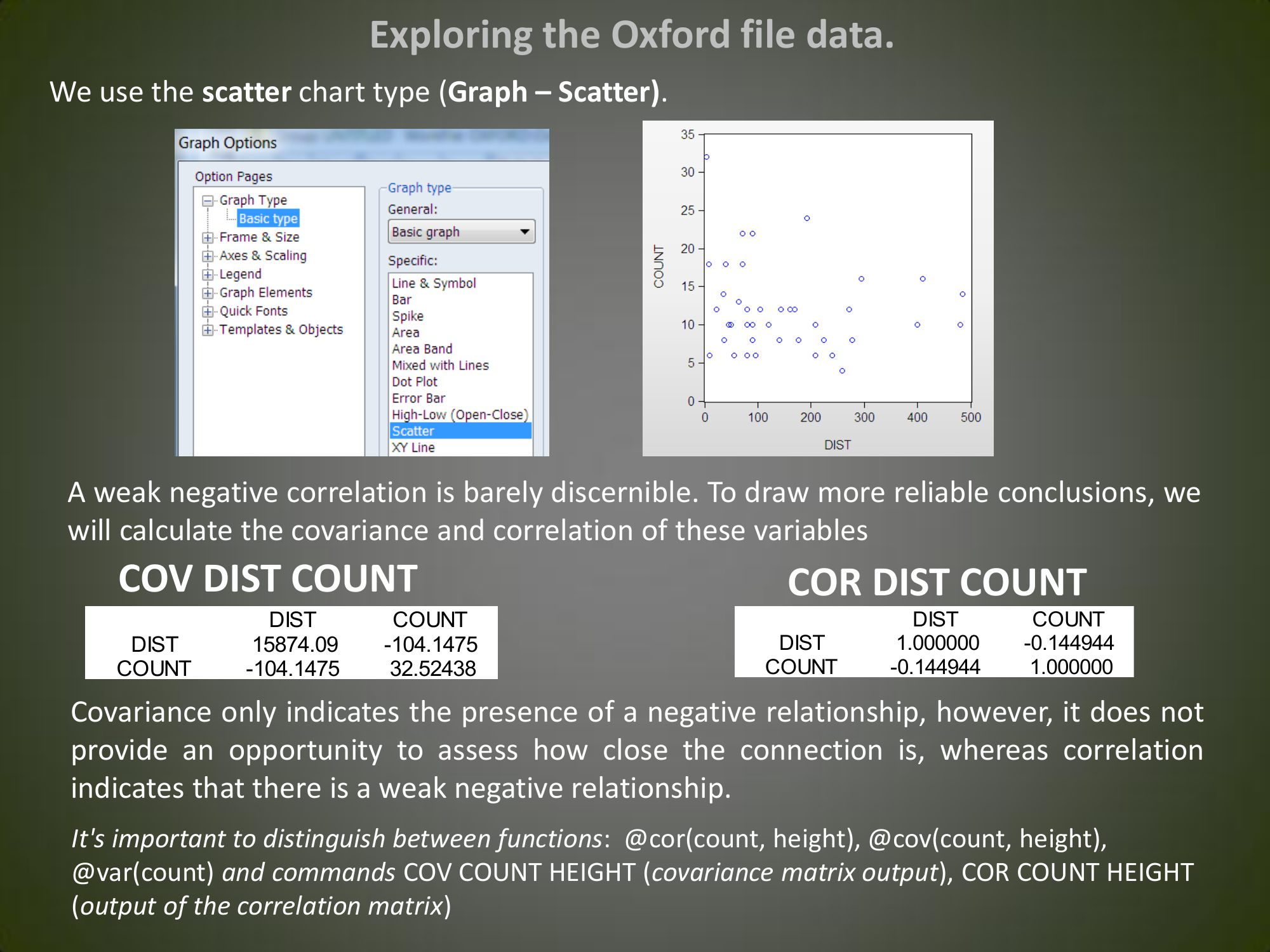Click the scatter plot chart image
The width and height of the screenshot is (1270, 952).
(x=818, y=288)
